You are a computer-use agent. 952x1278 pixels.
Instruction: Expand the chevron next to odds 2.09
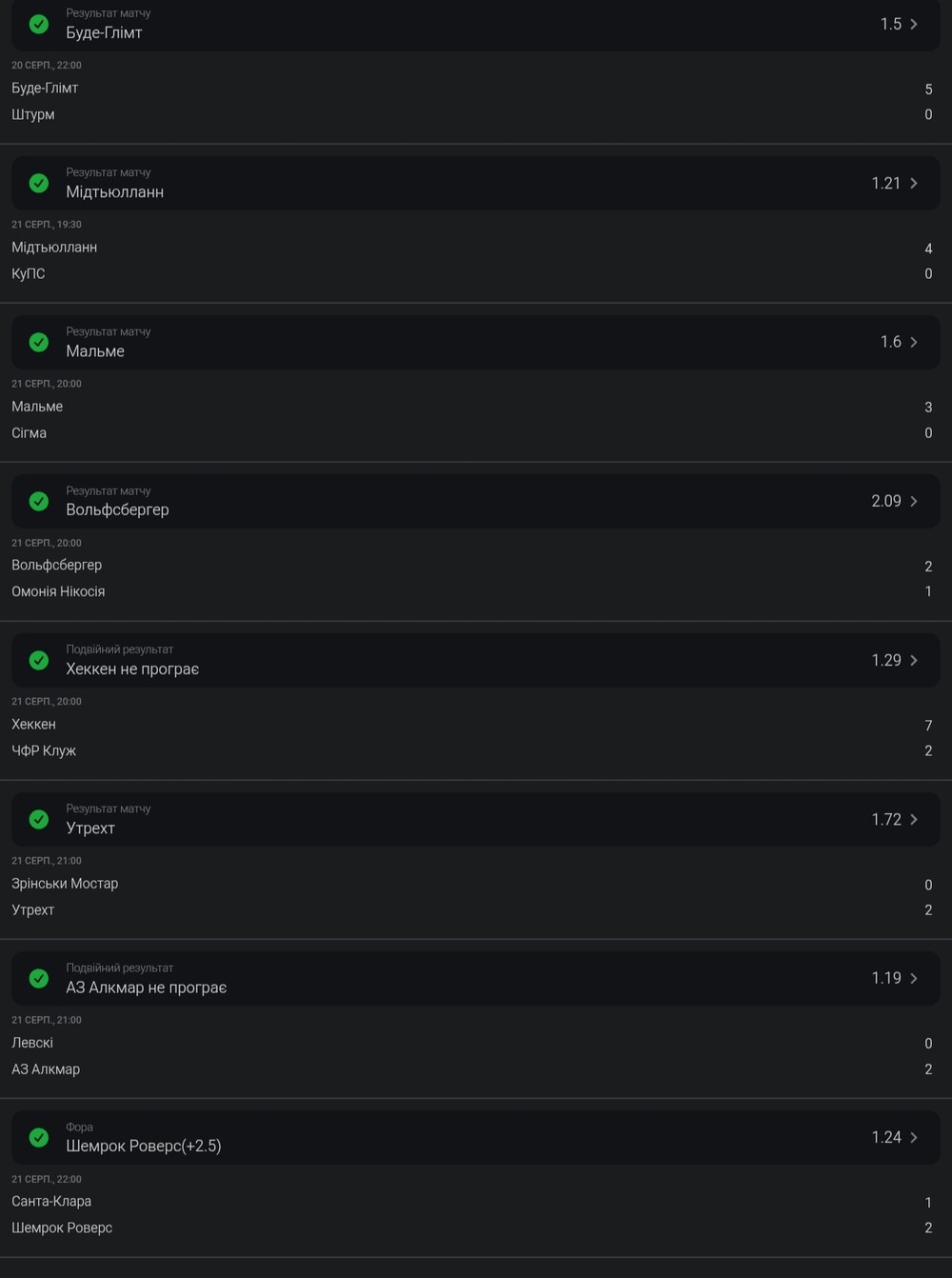pos(914,501)
